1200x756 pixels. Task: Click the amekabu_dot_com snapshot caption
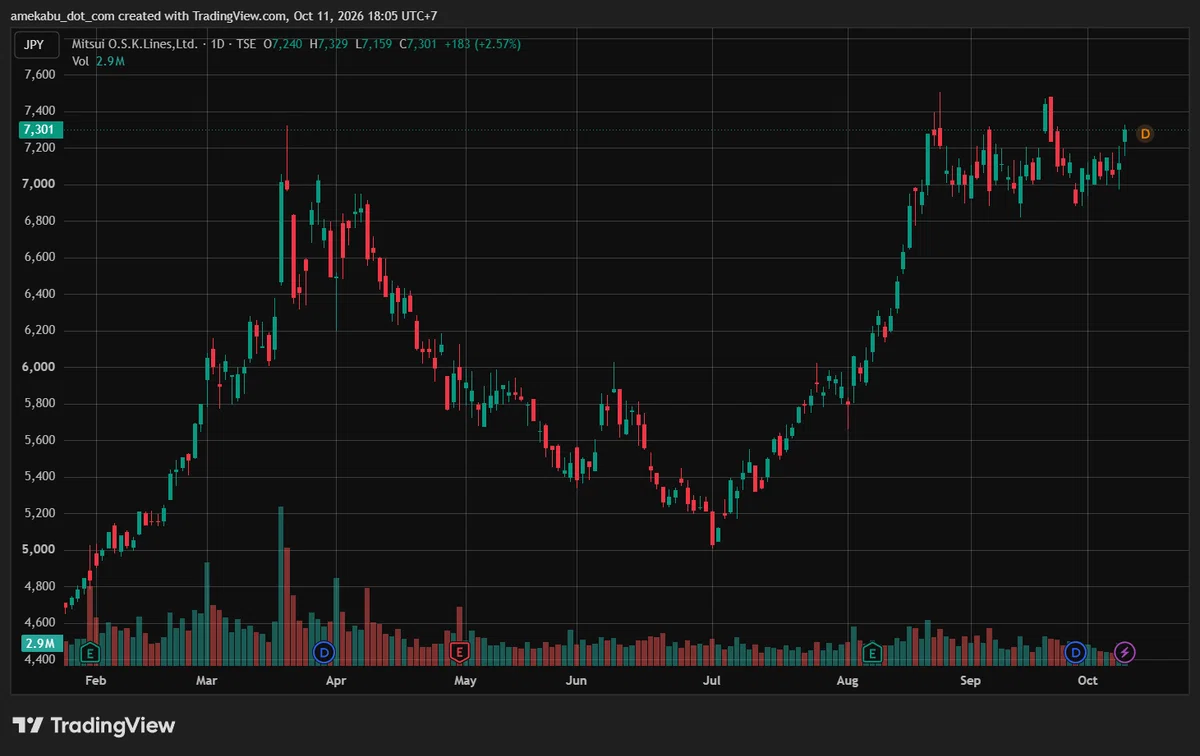click(224, 16)
